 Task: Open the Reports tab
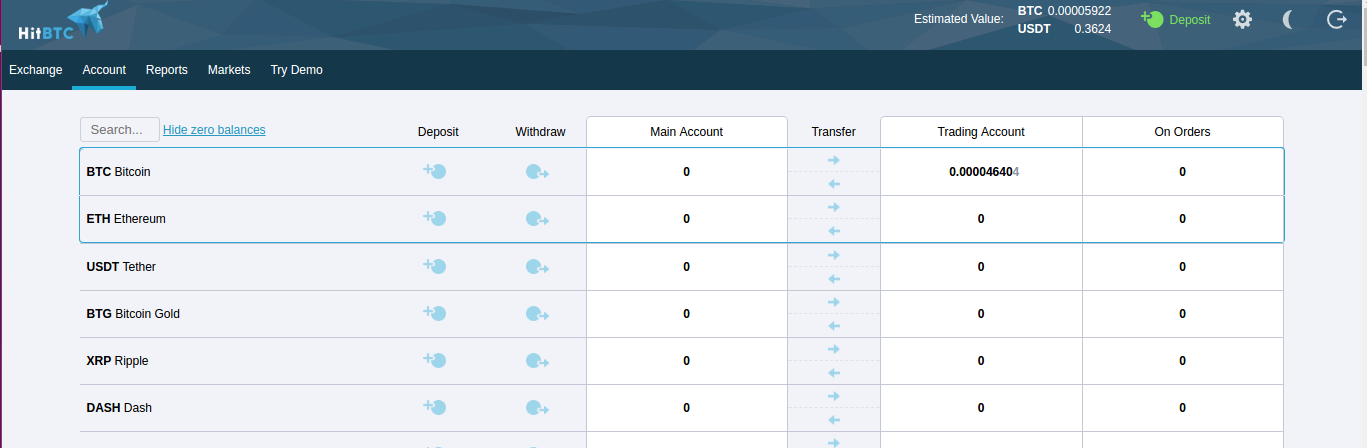(x=167, y=70)
